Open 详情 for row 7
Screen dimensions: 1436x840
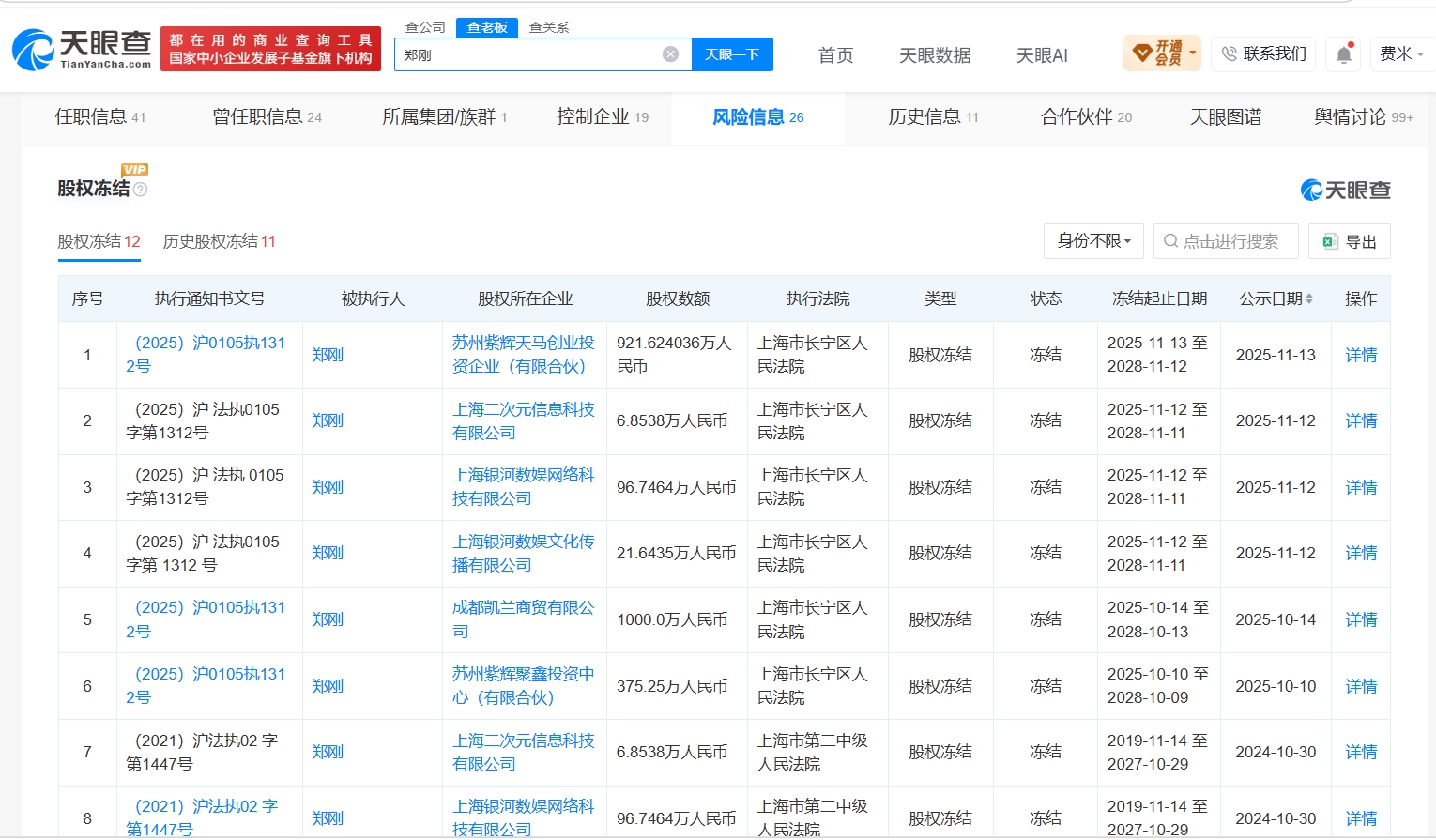(1361, 752)
